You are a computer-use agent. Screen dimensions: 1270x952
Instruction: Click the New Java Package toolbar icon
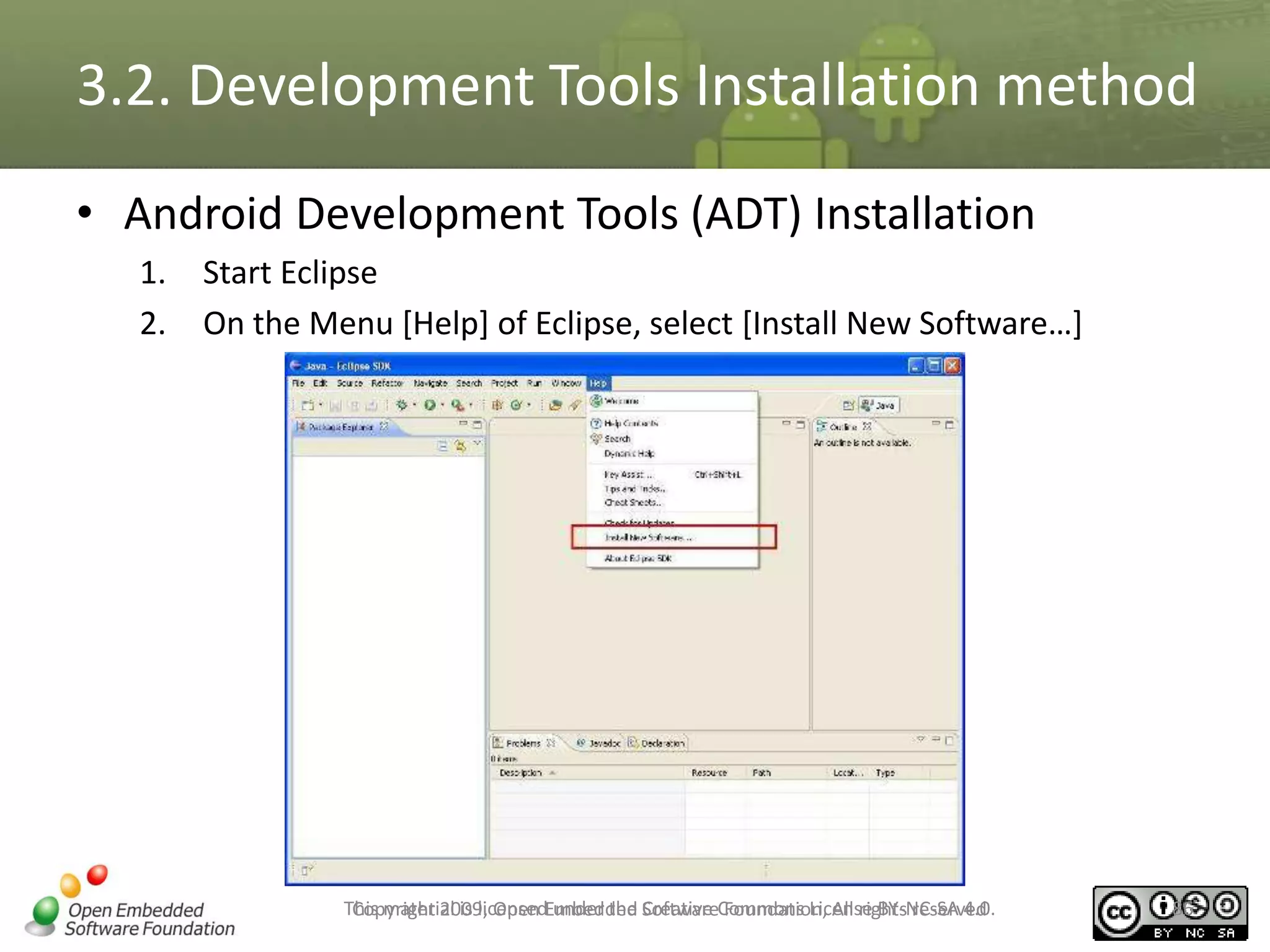tap(497, 405)
